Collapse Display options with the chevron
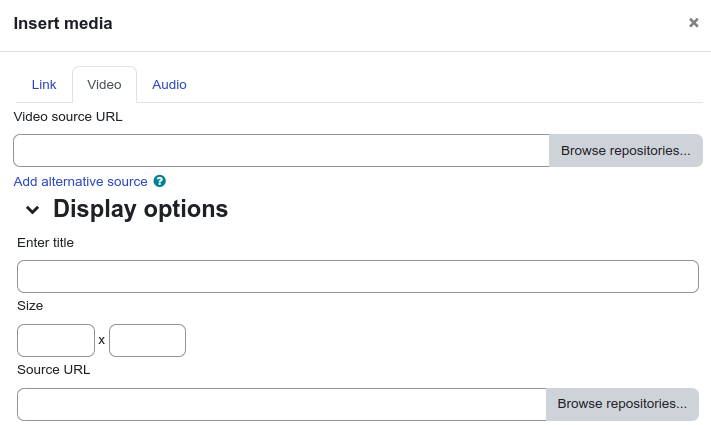711x425 pixels. 32,210
